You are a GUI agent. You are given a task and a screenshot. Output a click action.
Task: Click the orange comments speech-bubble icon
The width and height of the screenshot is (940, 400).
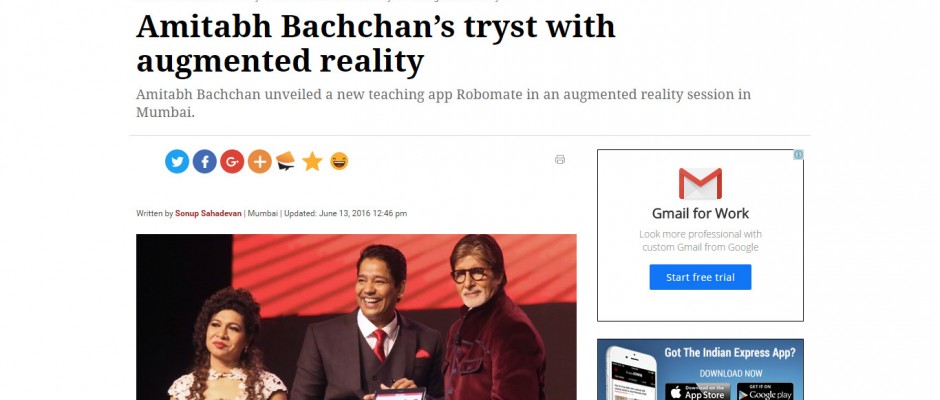click(x=285, y=161)
